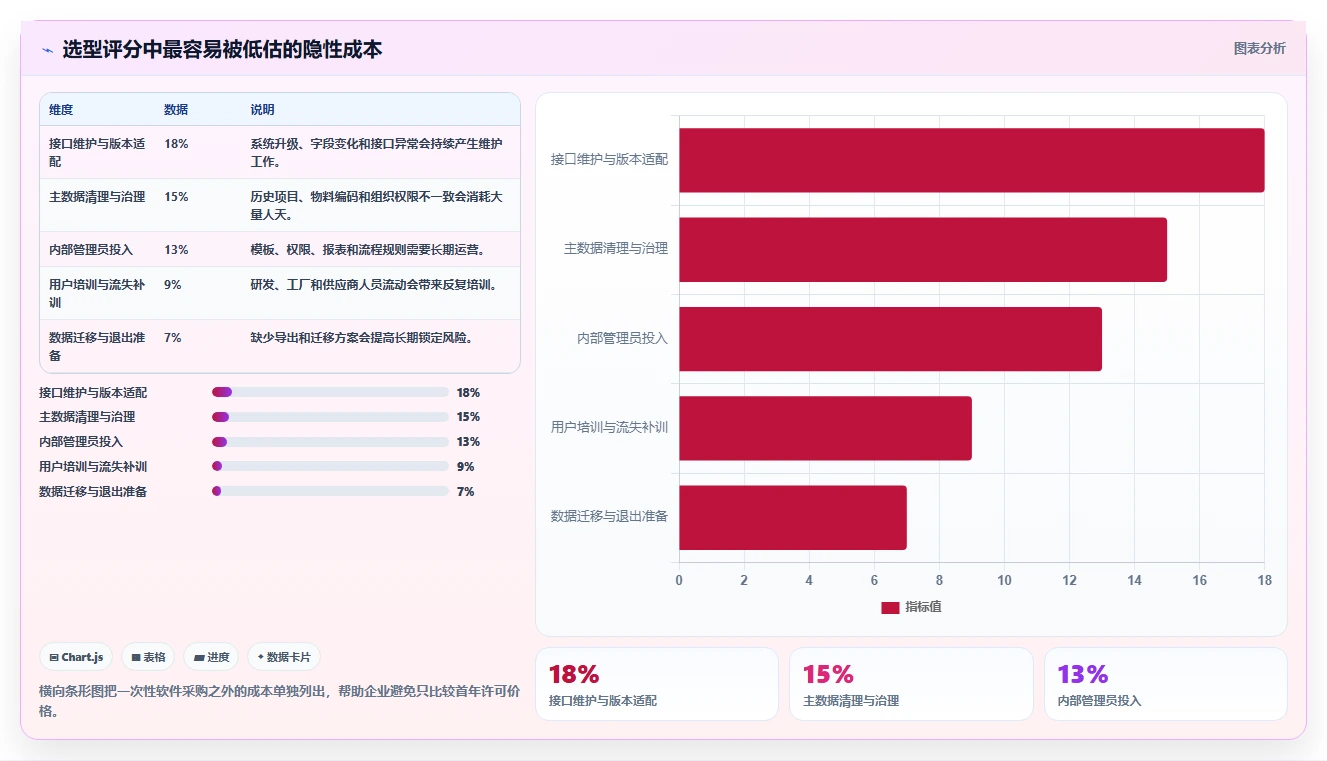
Task: Click the y-axis label 接口维护与版本适配
Action: [x=609, y=159]
